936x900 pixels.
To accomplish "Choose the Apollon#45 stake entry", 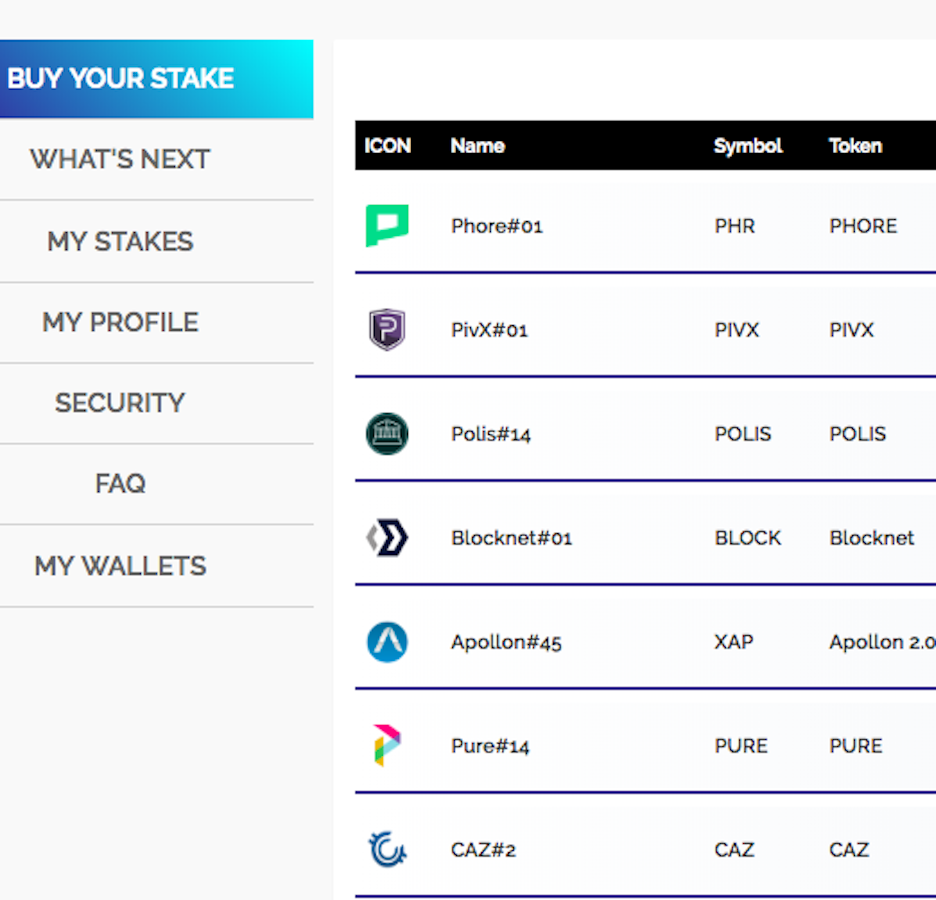I will click(506, 642).
